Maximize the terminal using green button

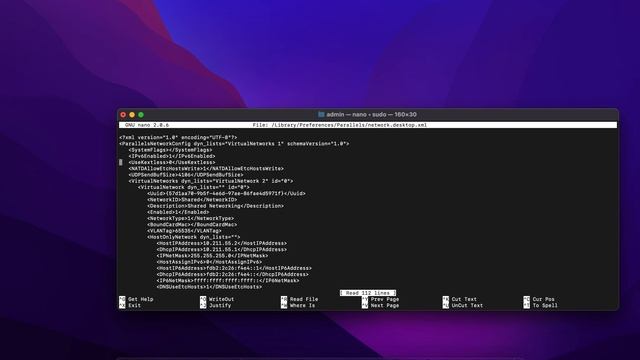coord(141,115)
